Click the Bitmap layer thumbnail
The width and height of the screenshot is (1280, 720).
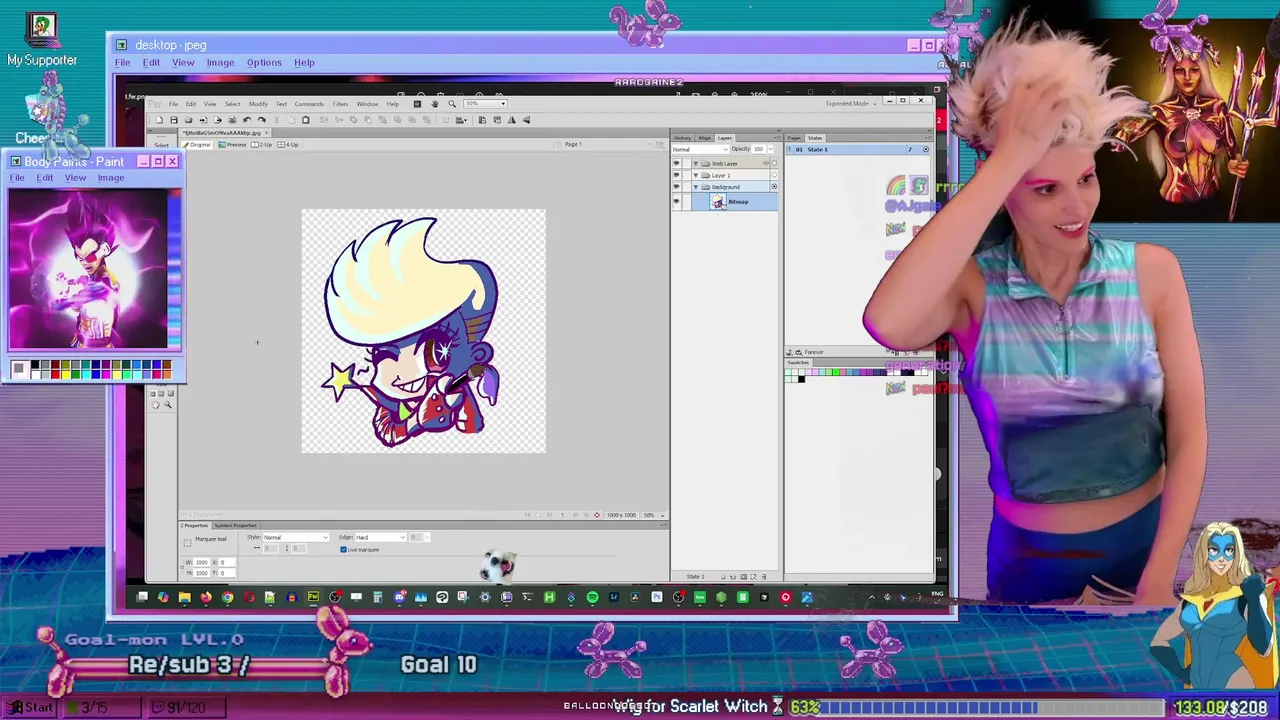tap(718, 201)
